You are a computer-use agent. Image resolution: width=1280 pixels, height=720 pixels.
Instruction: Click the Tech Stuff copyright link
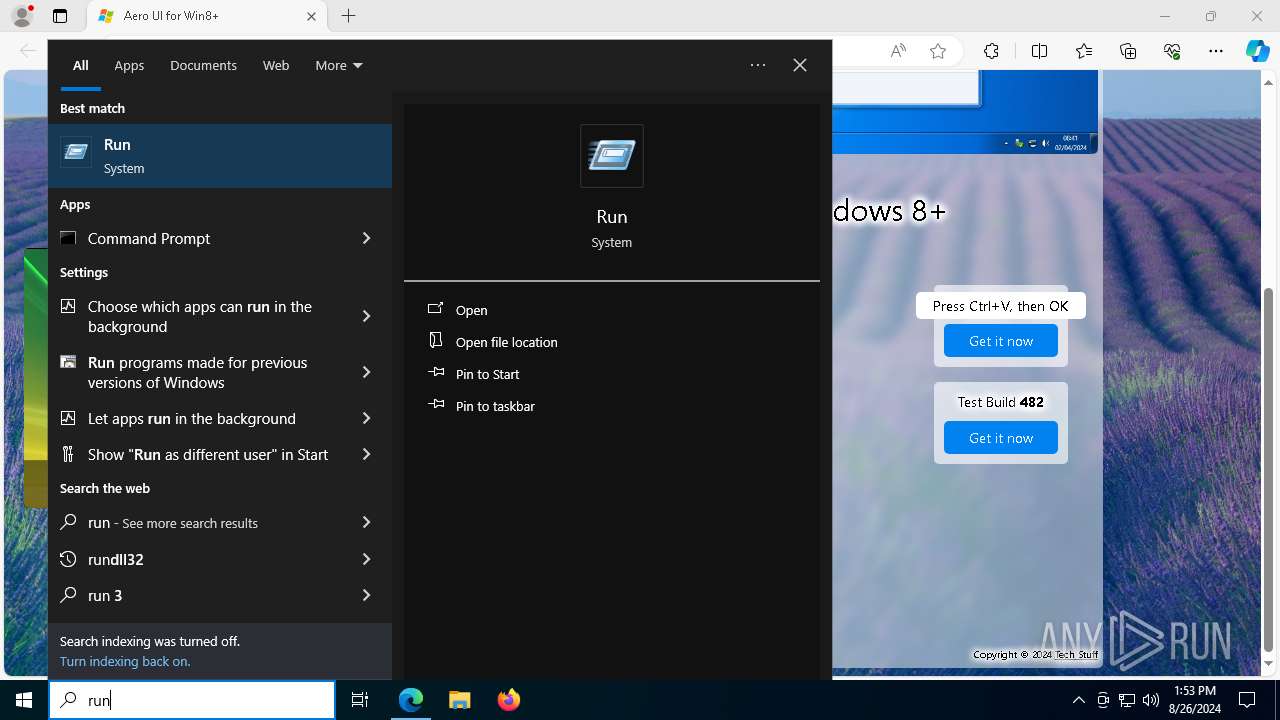[1076, 655]
